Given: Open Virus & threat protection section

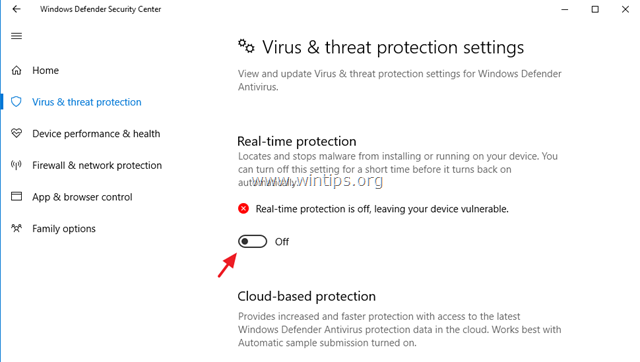Looking at the screenshot, I should click(x=87, y=102).
